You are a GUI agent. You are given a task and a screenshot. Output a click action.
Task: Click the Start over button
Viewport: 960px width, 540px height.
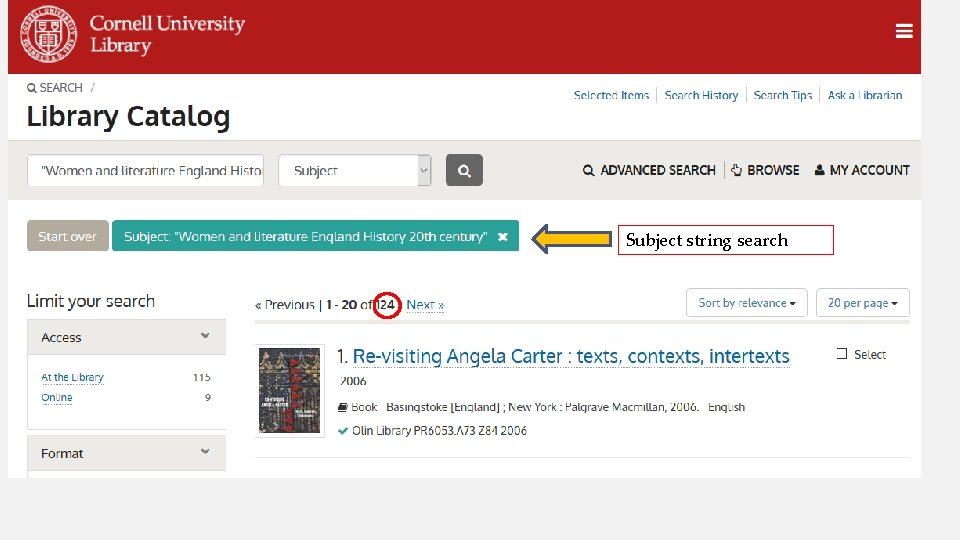(x=67, y=236)
